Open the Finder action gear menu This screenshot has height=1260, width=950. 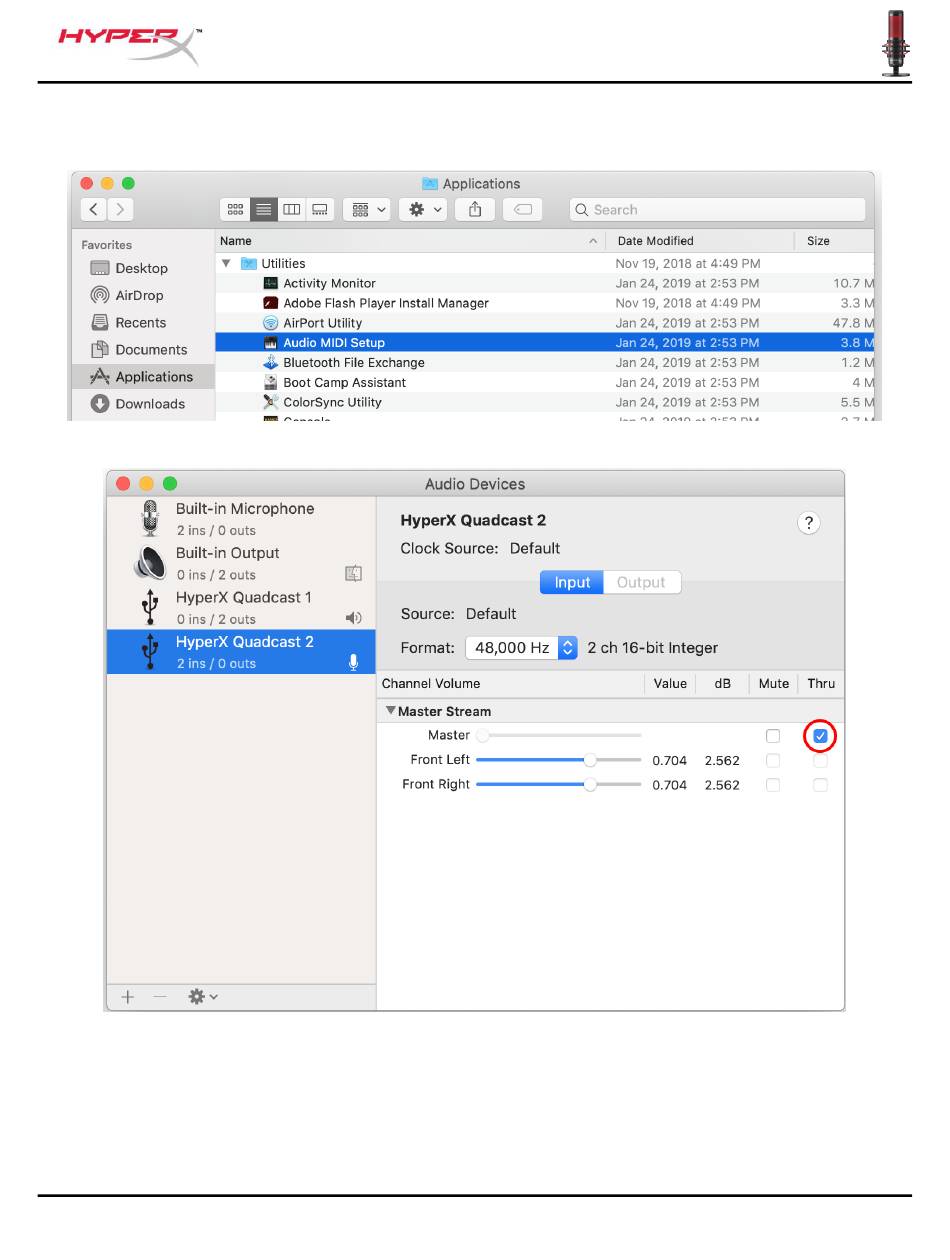[422, 209]
